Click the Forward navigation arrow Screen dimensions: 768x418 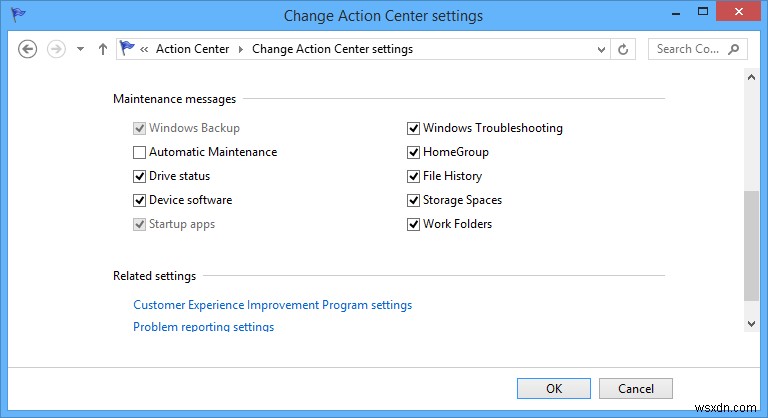[x=56, y=49]
